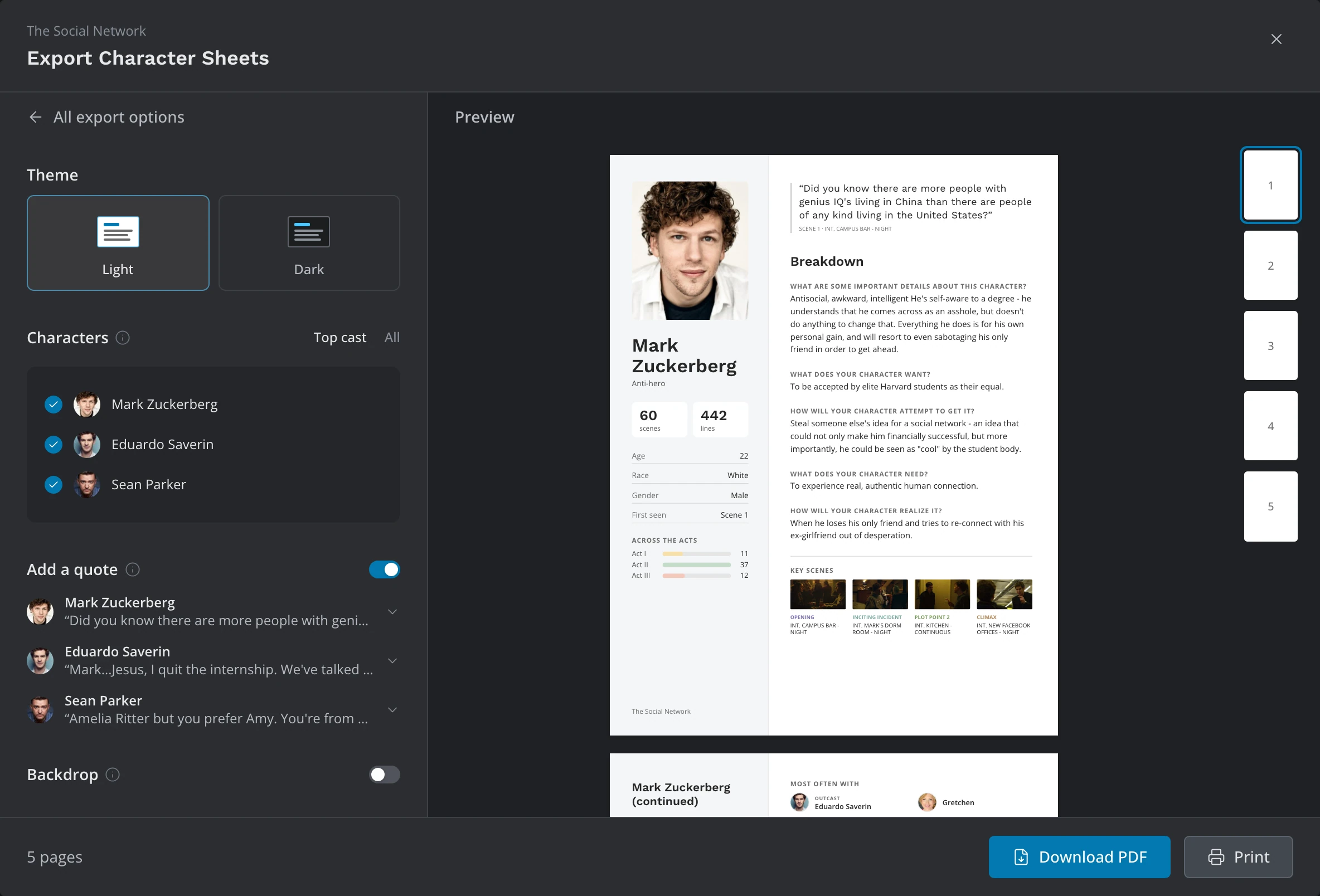Click the Act III progress bar
1320x896 pixels.
696,576
